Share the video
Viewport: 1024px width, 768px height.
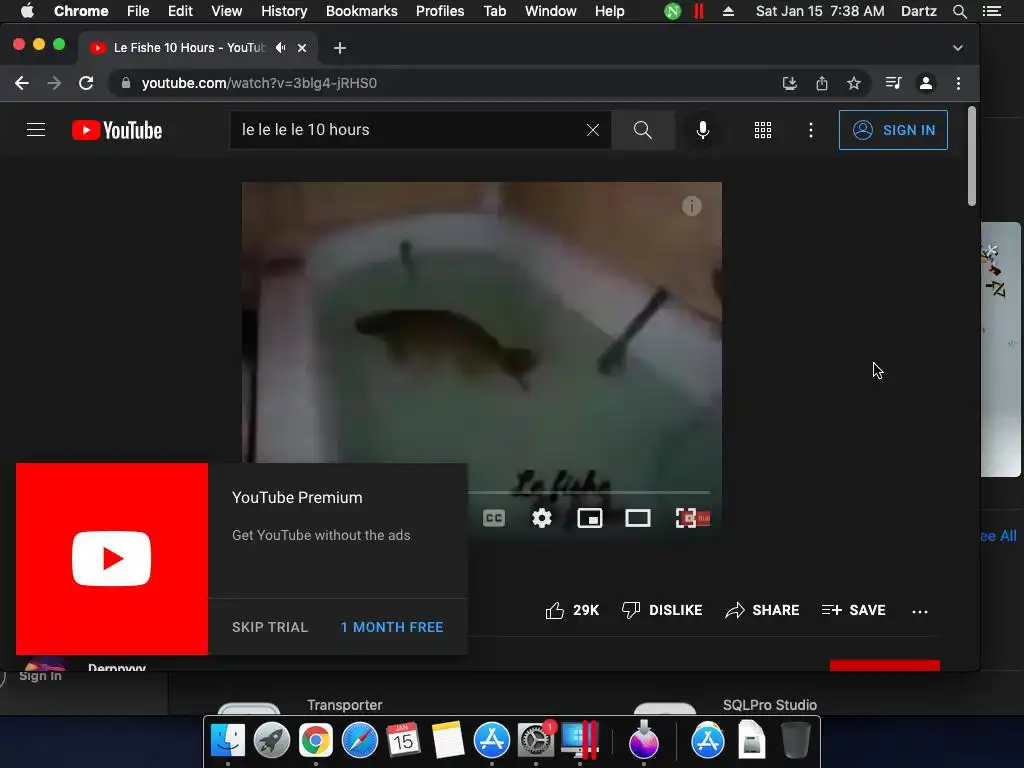(x=762, y=611)
